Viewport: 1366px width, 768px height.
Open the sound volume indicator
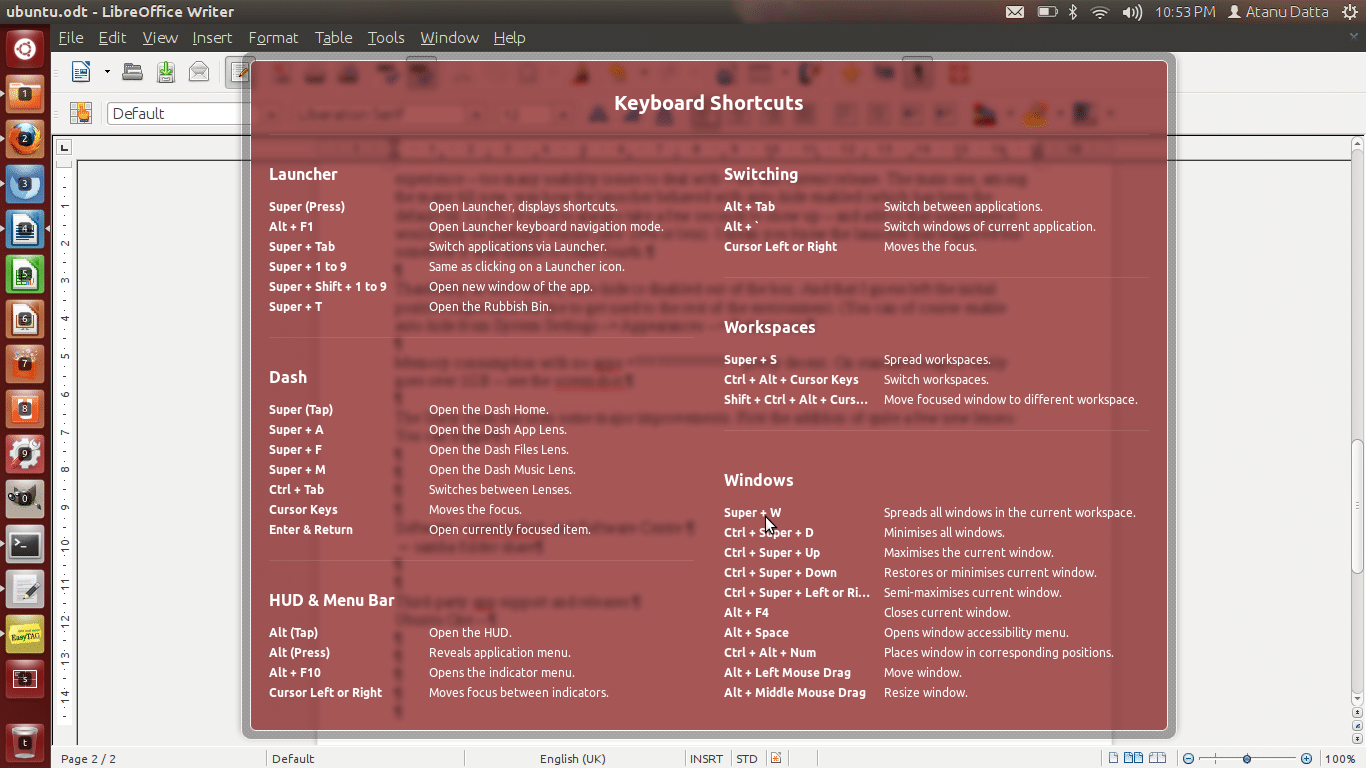(1132, 12)
